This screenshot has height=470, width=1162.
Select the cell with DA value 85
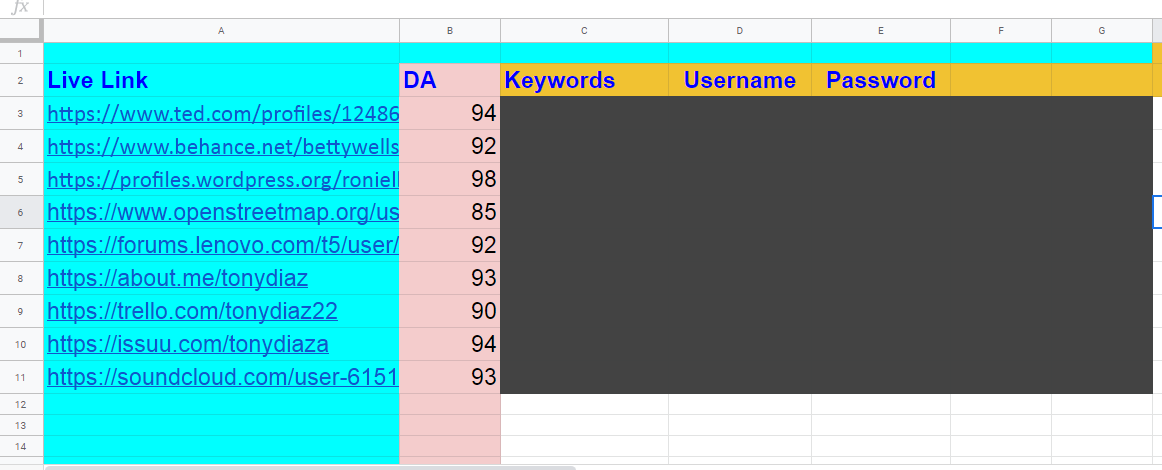450,213
